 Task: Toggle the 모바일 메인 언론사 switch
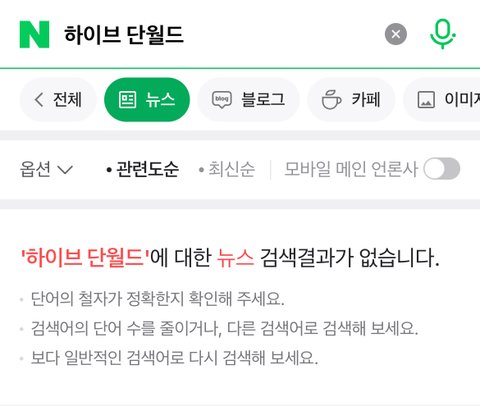[442, 169]
